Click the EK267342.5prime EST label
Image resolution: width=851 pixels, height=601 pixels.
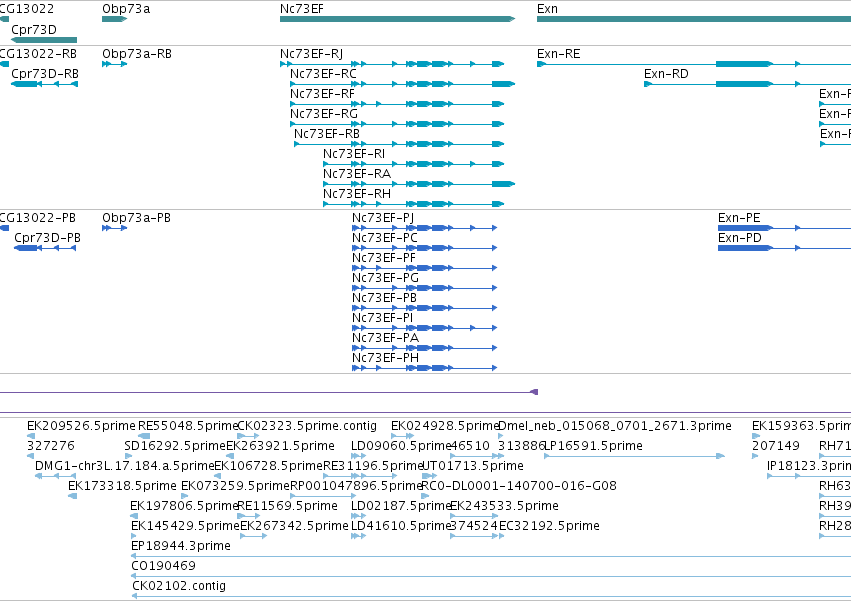[294, 526]
